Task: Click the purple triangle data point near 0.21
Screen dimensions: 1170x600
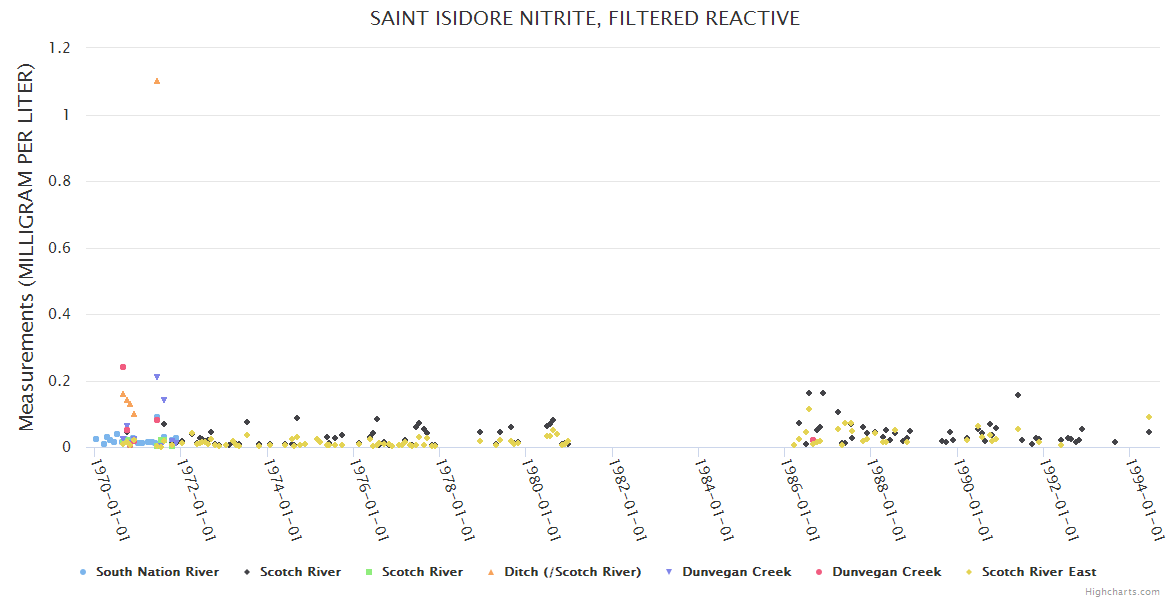Action: click(157, 377)
